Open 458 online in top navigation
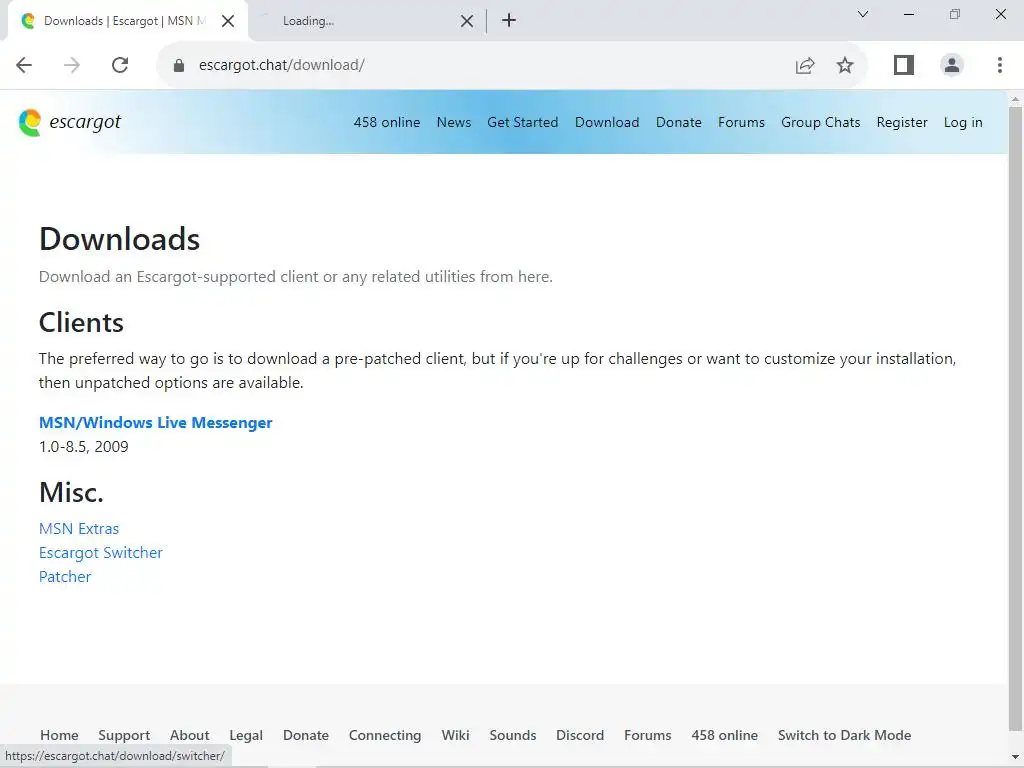The height and width of the screenshot is (768, 1024). [387, 122]
